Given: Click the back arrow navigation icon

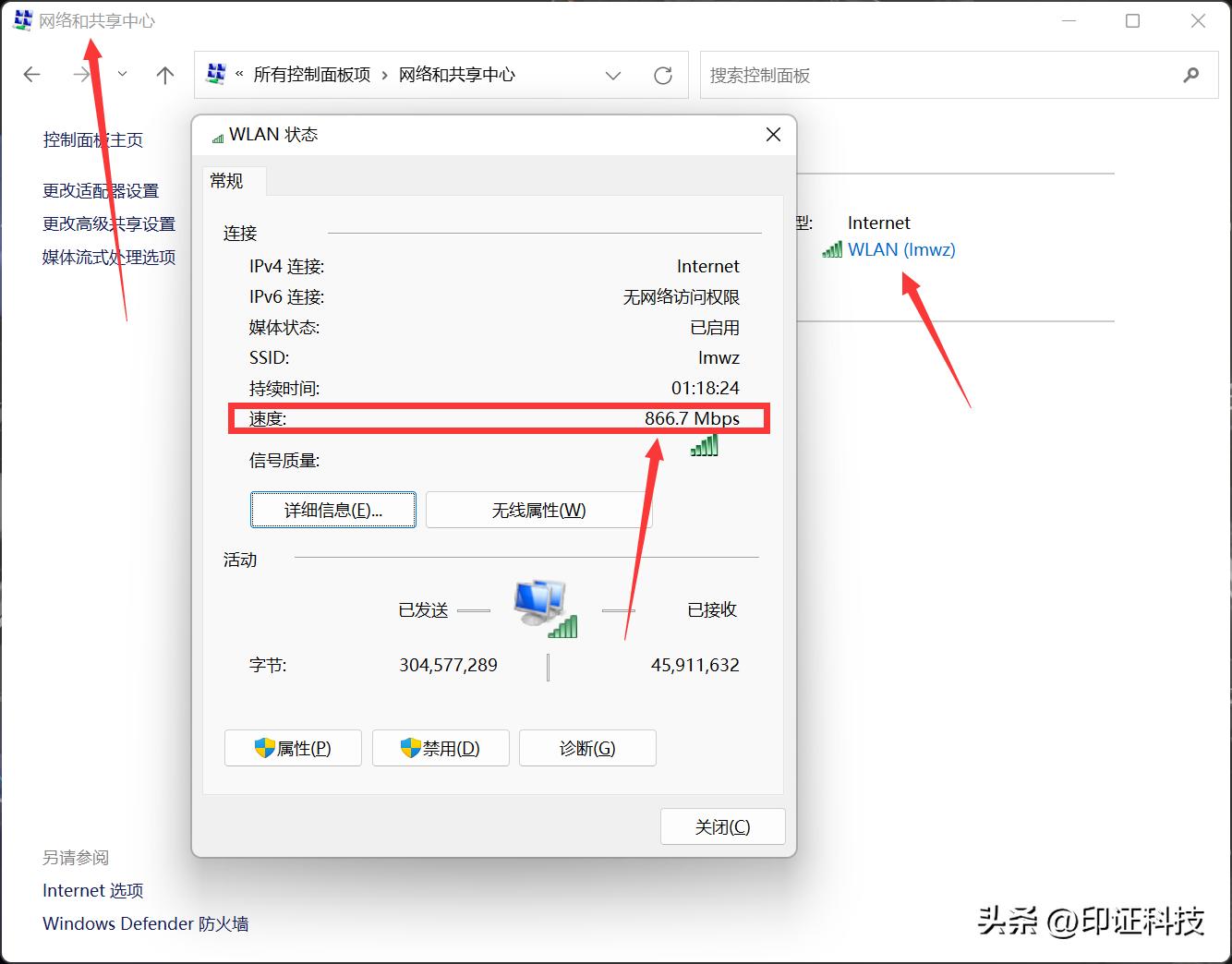Looking at the screenshot, I should [31, 74].
